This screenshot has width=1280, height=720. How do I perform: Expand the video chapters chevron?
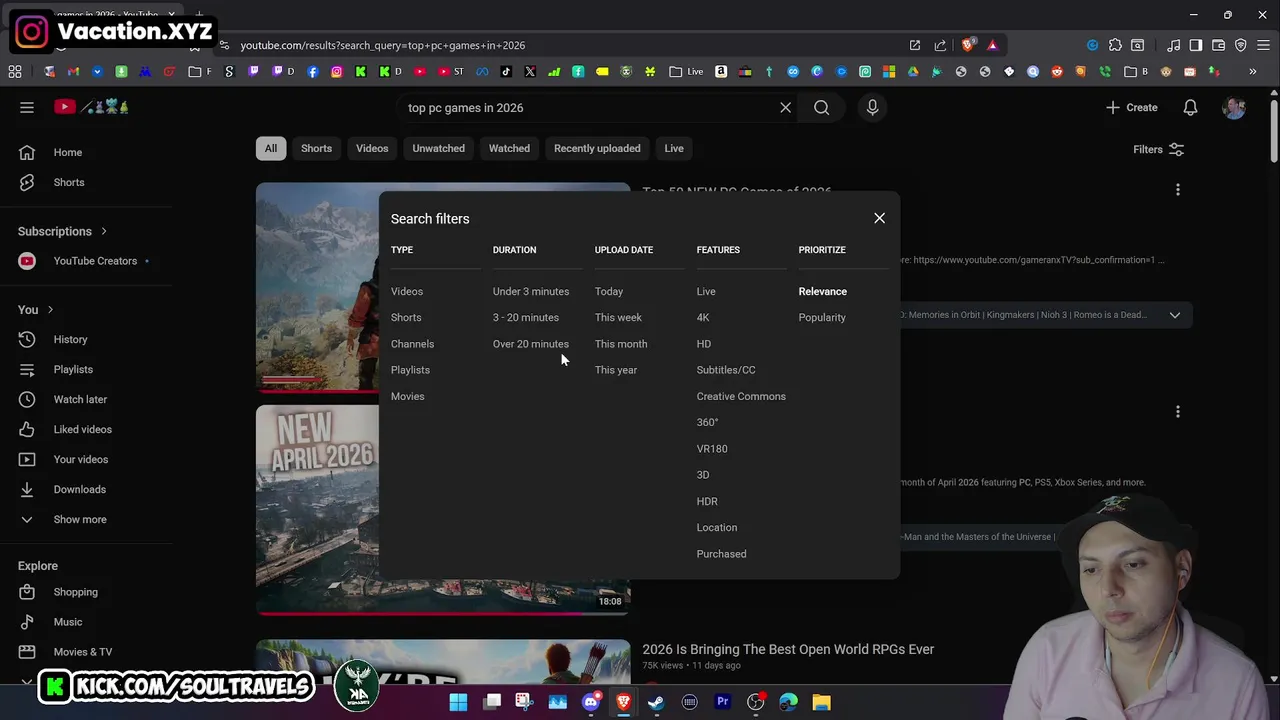click(1175, 315)
